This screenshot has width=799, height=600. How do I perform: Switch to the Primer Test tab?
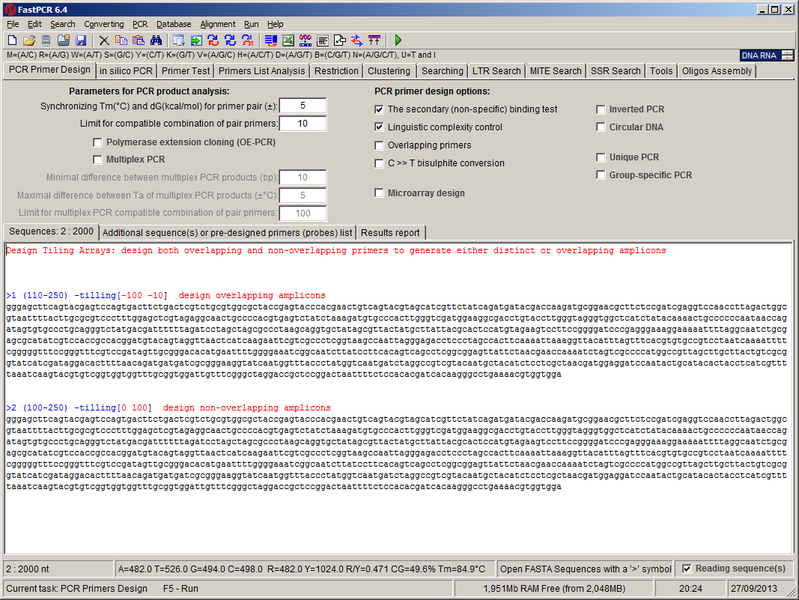click(185, 71)
